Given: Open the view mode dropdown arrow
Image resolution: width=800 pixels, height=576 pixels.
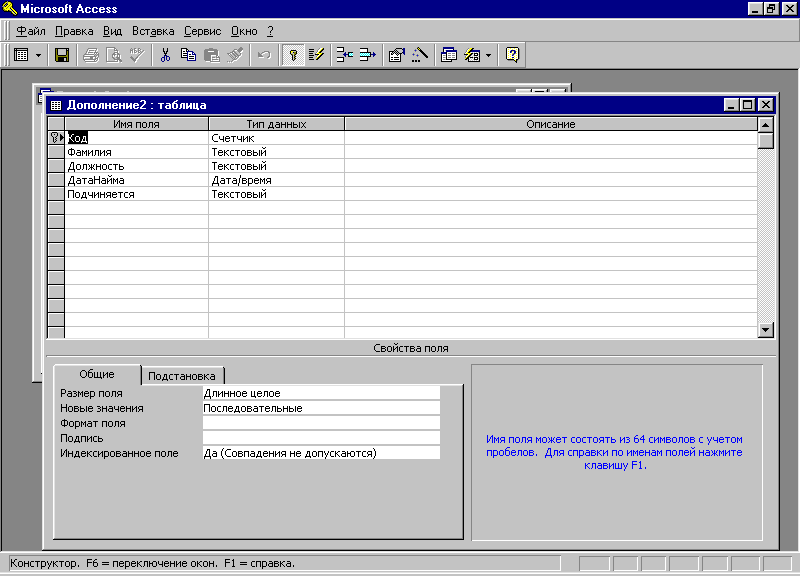Looking at the screenshot, I should (38, 55).
